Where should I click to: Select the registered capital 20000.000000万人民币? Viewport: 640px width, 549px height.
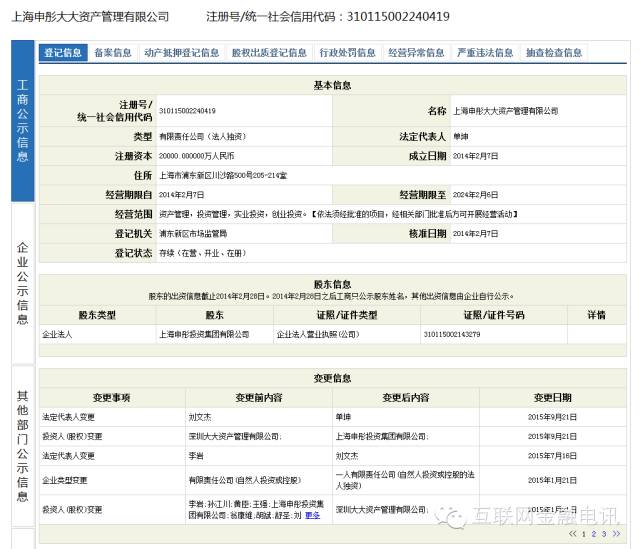[196, 156]
